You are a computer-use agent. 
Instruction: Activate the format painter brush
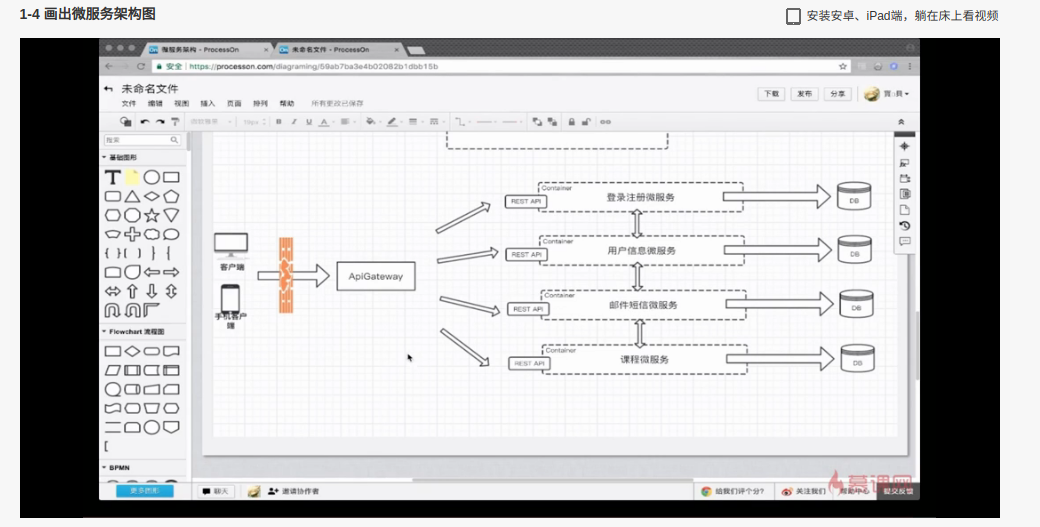coord(175,122)
